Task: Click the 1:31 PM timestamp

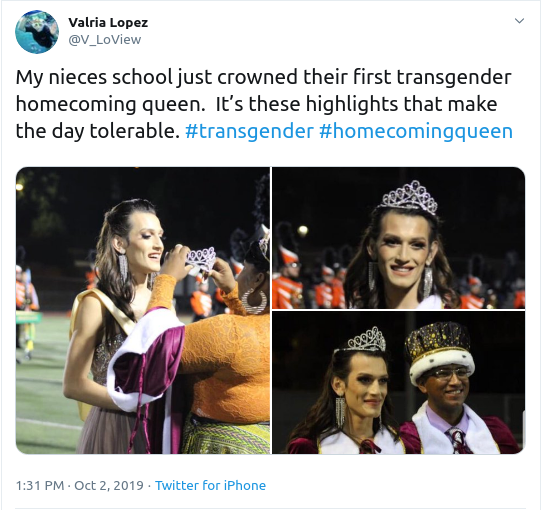Action: click(x=40, y=485)
